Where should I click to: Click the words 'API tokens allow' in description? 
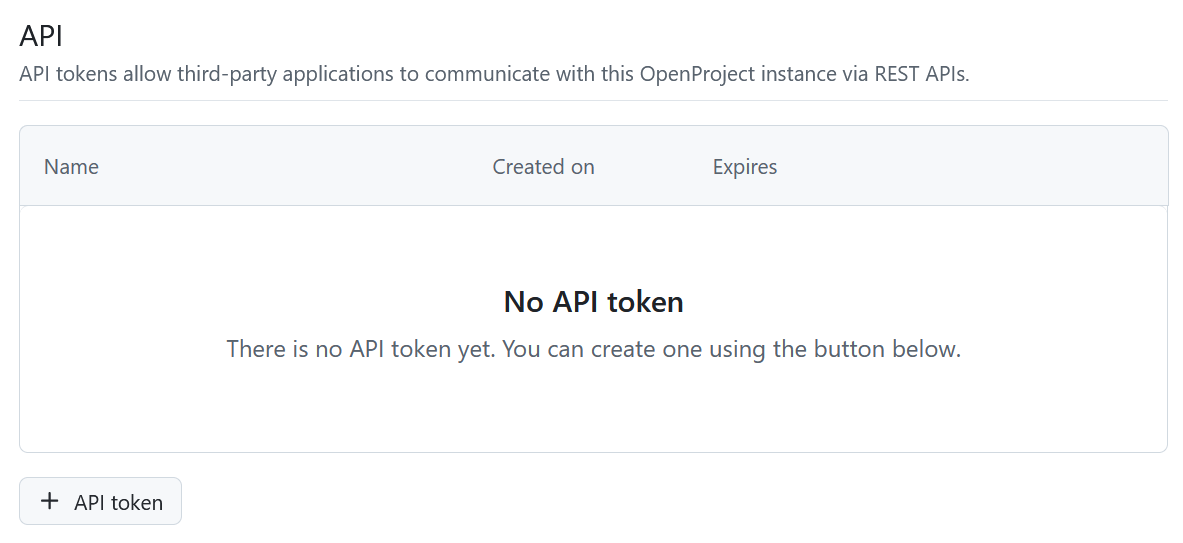(x=94, y=75)
